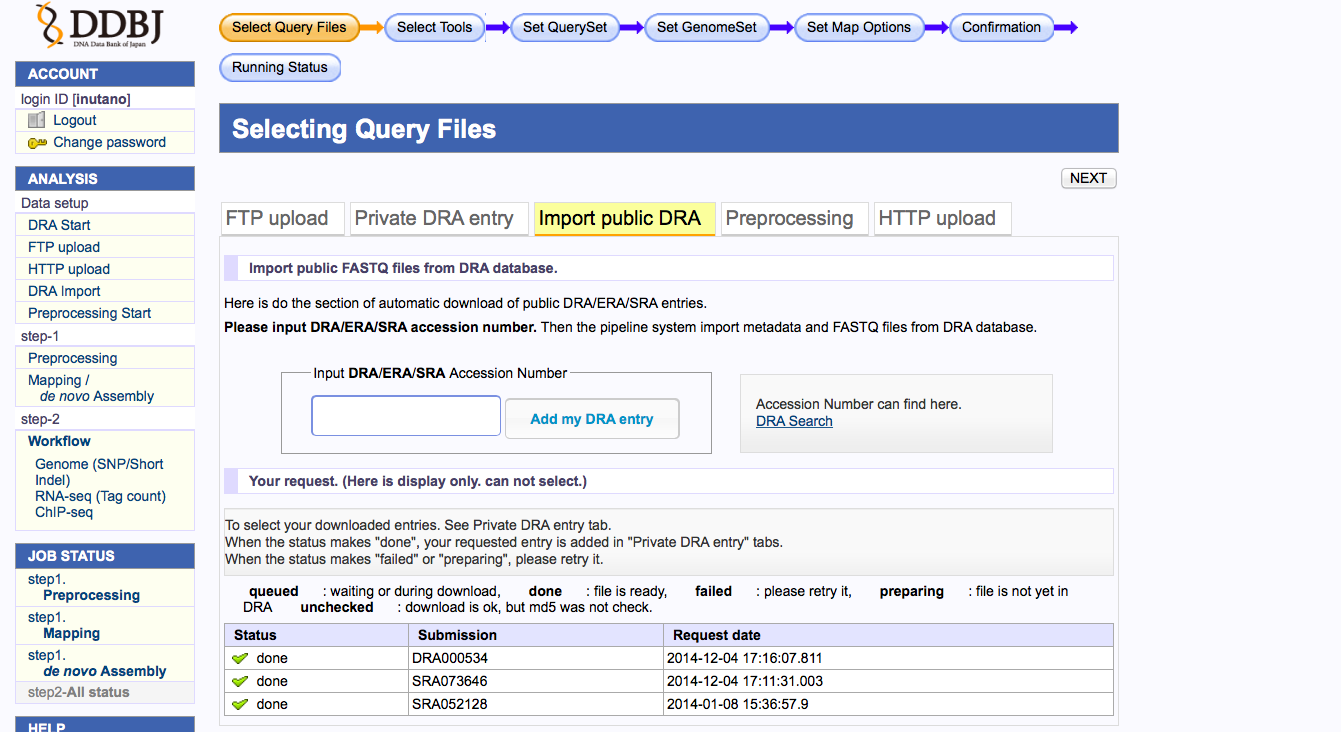The image size is (1341, 732).
Task: Jump to the Set Map Options step
Action: pos(858,27)
